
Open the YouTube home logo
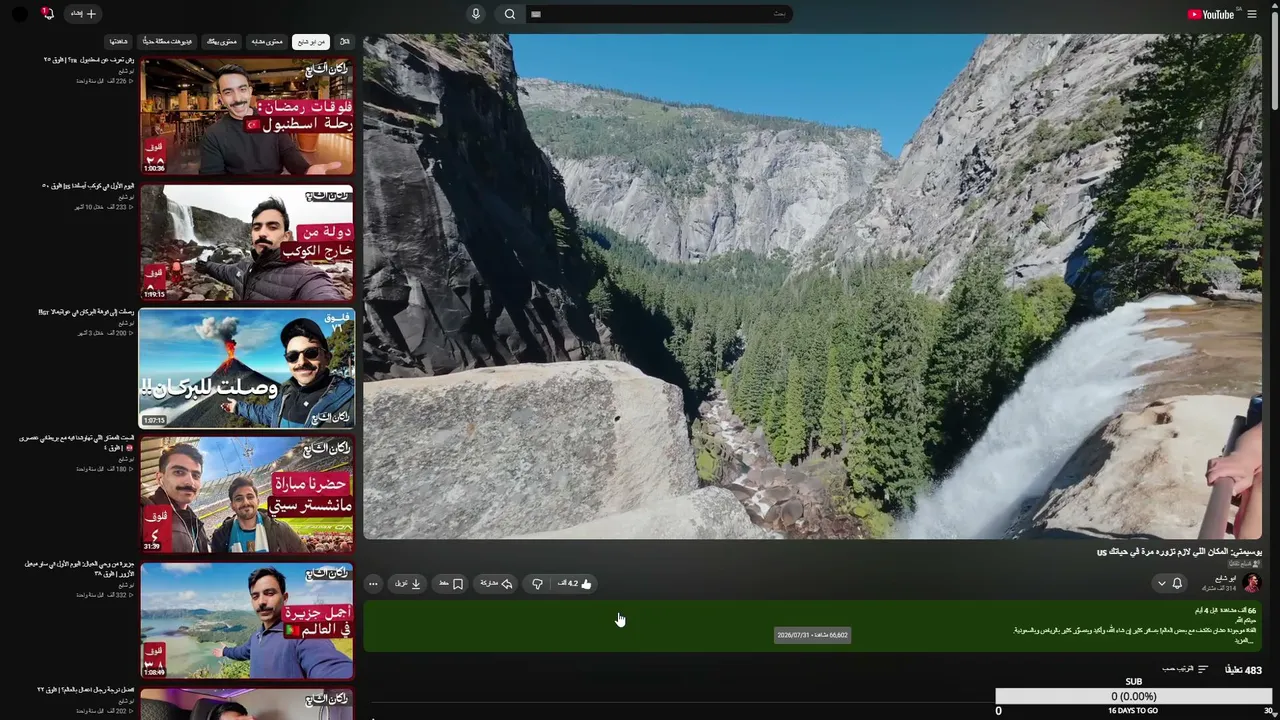click(1210, 14)
